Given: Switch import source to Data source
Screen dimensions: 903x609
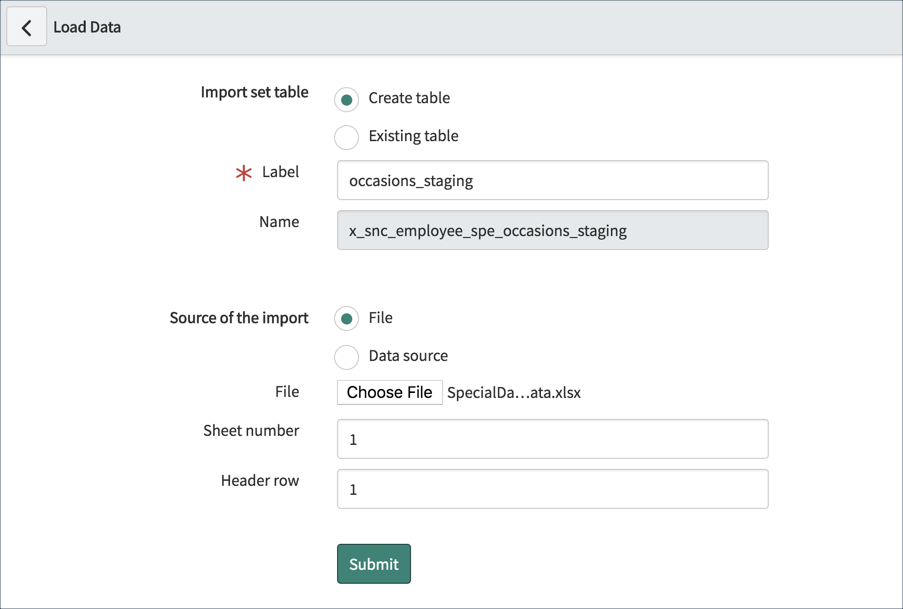Looking at the screenshot, I should pos(346,357).
